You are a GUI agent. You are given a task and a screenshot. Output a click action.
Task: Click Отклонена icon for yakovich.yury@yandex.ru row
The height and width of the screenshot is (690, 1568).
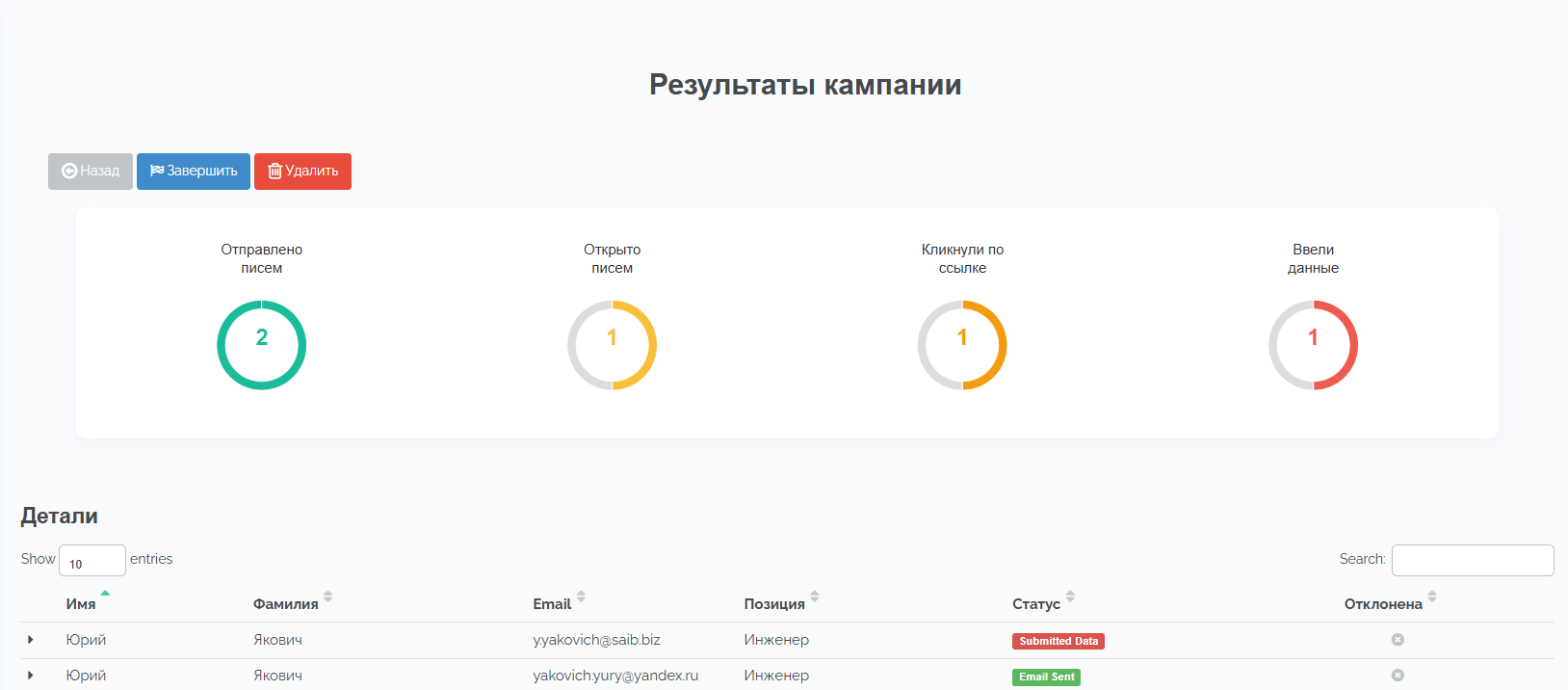coord(1398,676)
